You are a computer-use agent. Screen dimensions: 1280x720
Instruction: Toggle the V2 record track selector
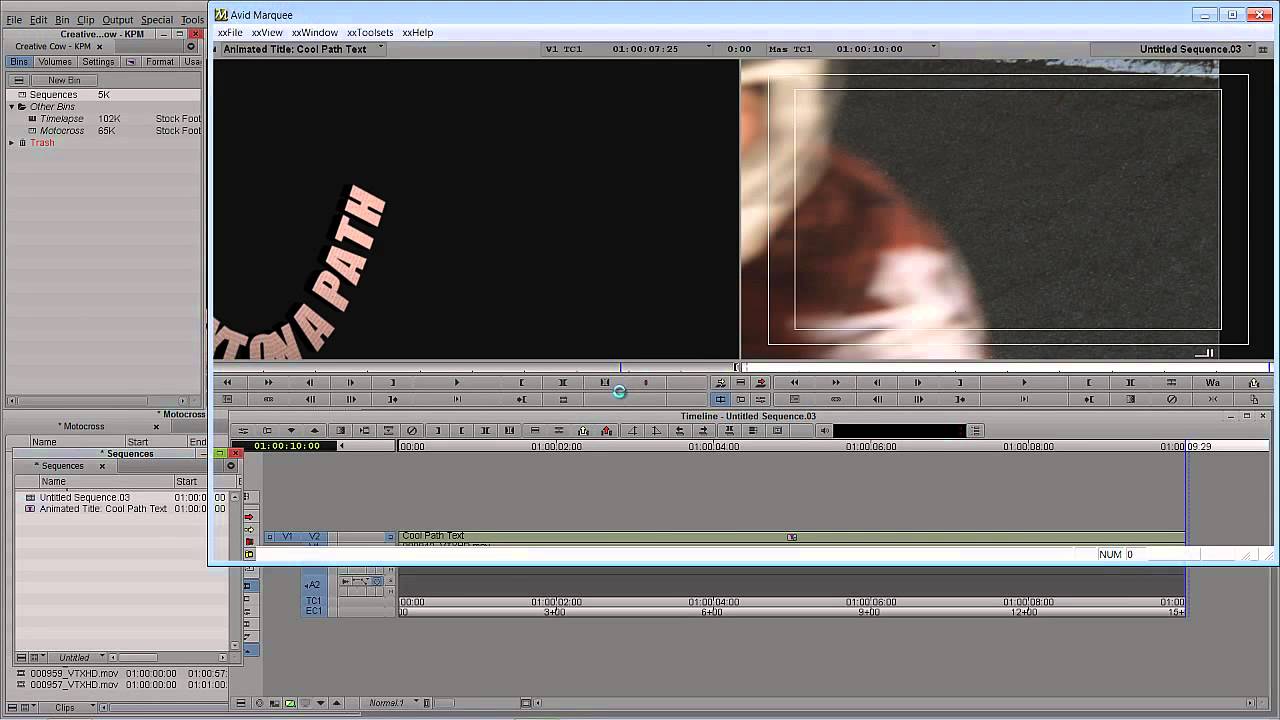tap(314, 537)
